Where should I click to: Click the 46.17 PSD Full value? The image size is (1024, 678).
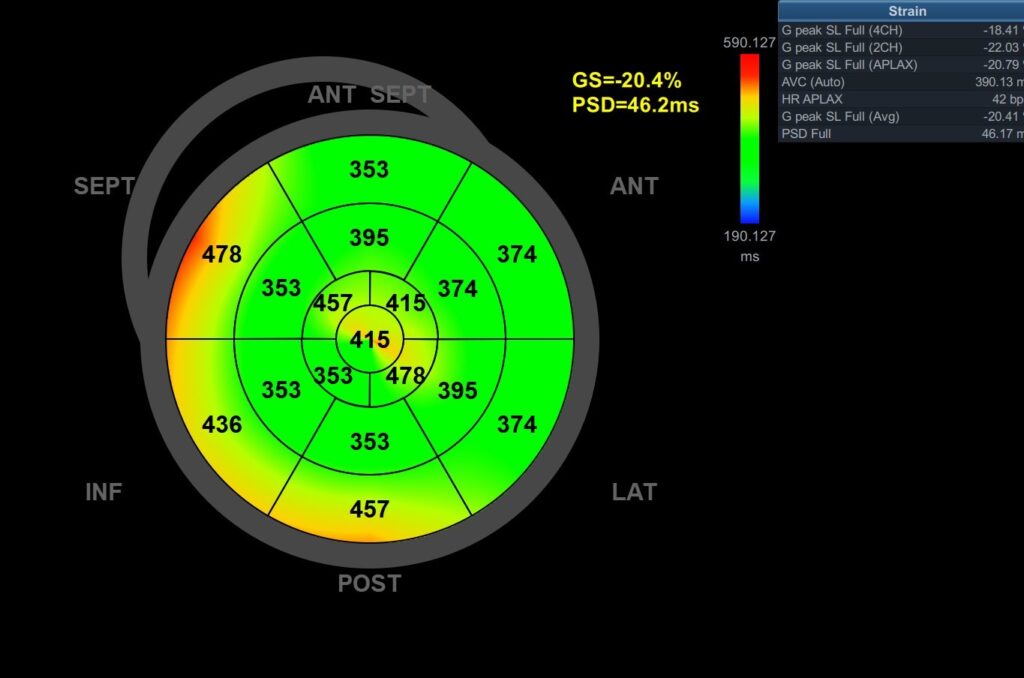click(x=999, y=133)
